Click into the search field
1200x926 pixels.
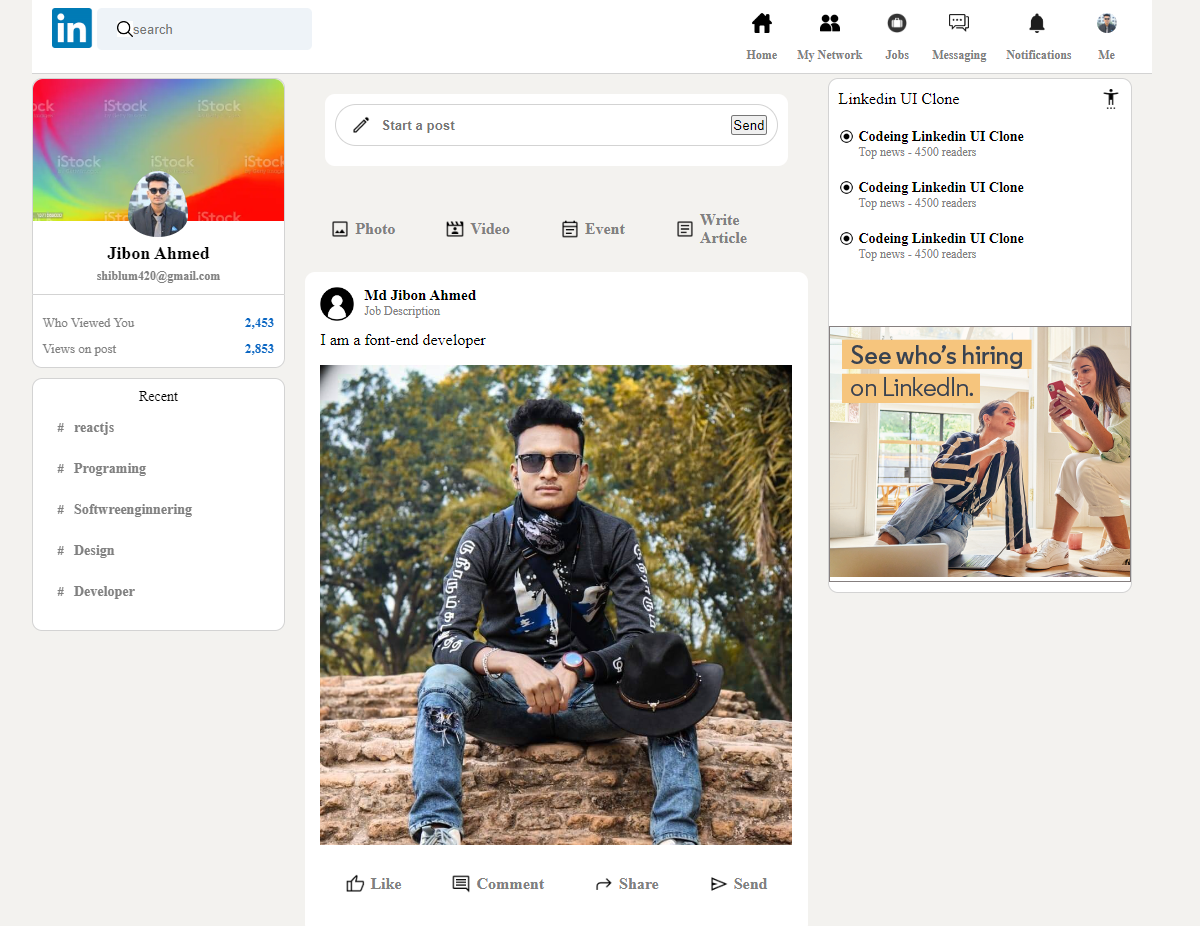[204, 29]
